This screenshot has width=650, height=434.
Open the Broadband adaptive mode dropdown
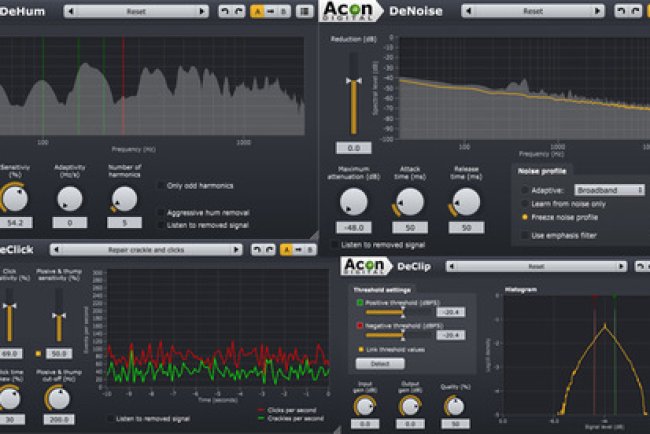click(609, 190)
